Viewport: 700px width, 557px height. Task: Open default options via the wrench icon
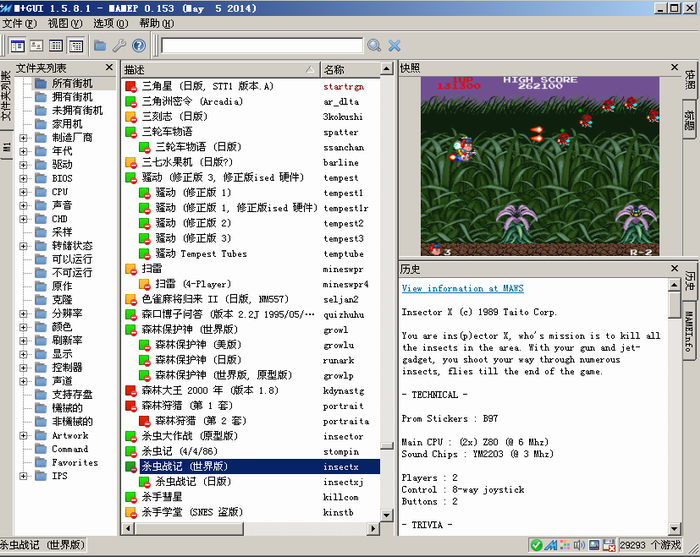click(x=119, y=46)
